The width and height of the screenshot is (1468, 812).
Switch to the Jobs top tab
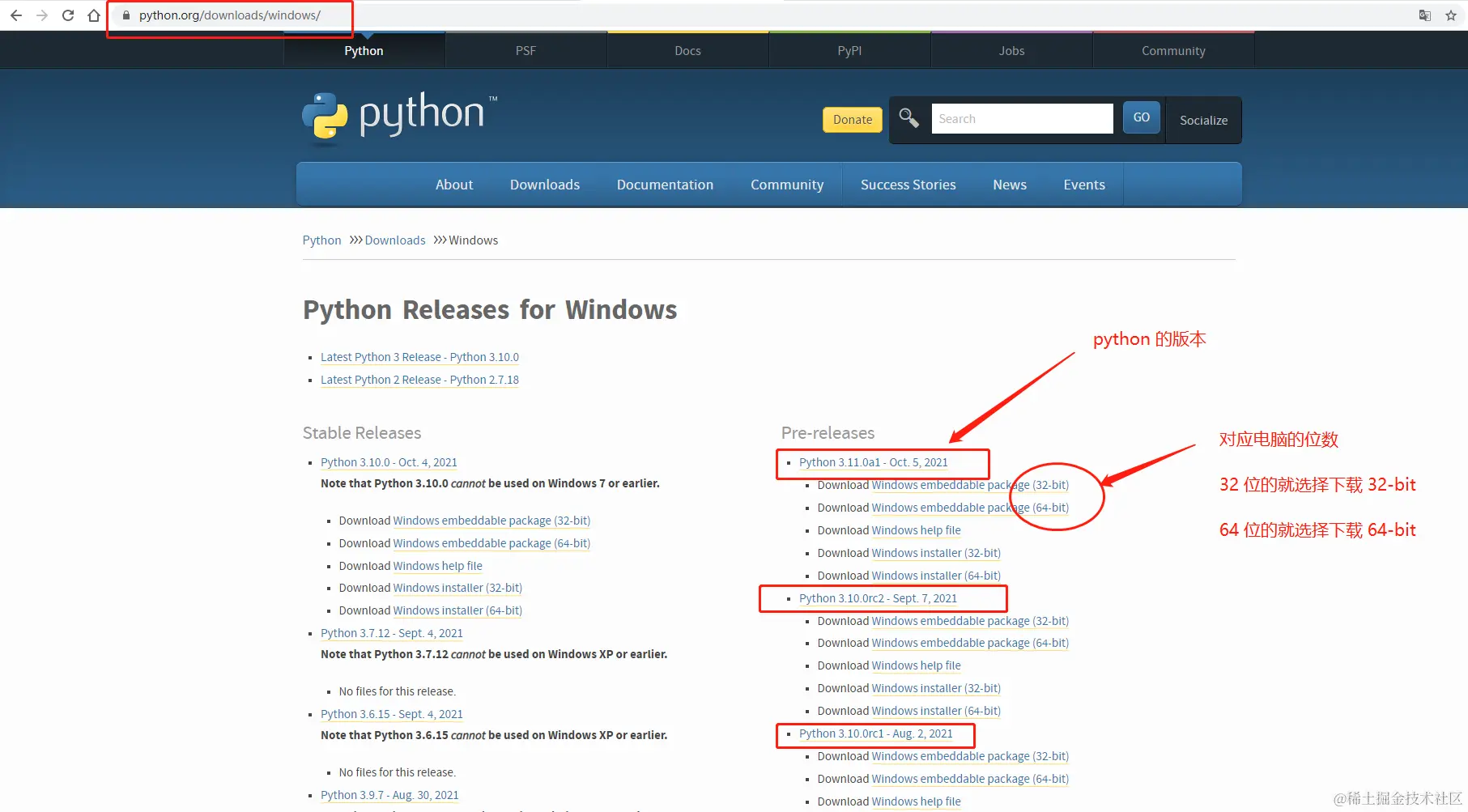coord(1011,50)
